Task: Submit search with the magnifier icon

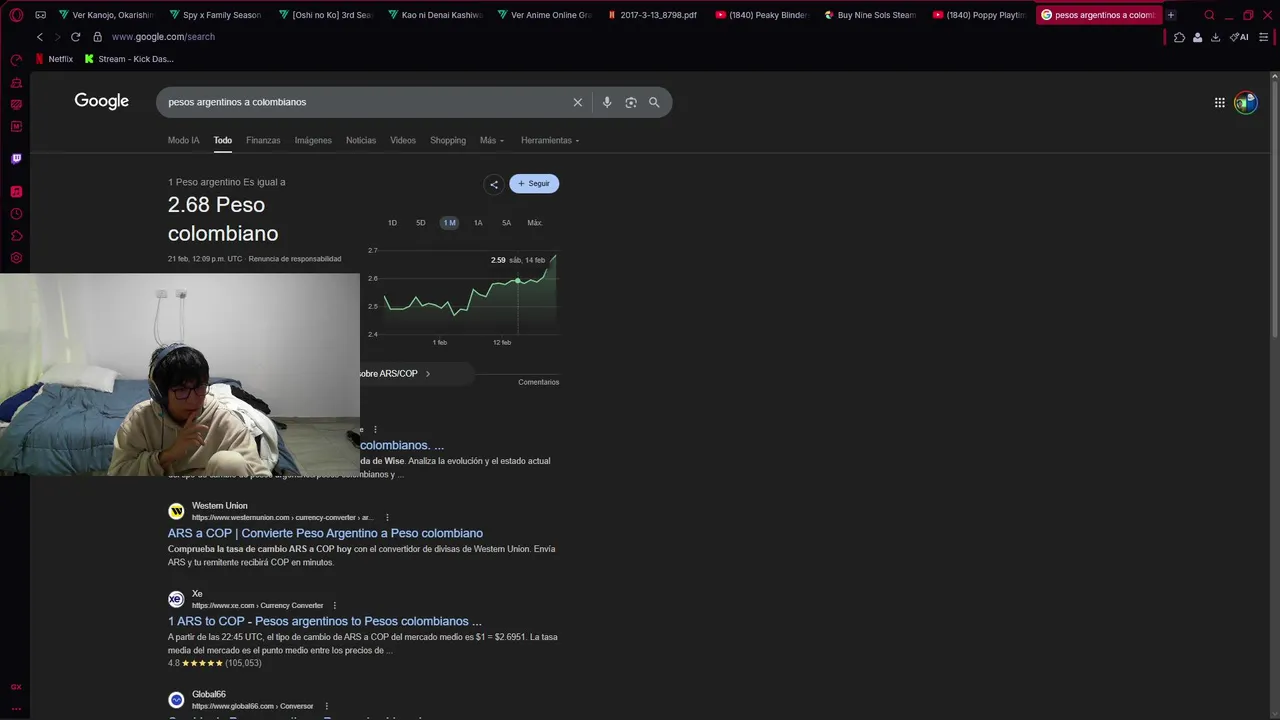Action: 654,102
